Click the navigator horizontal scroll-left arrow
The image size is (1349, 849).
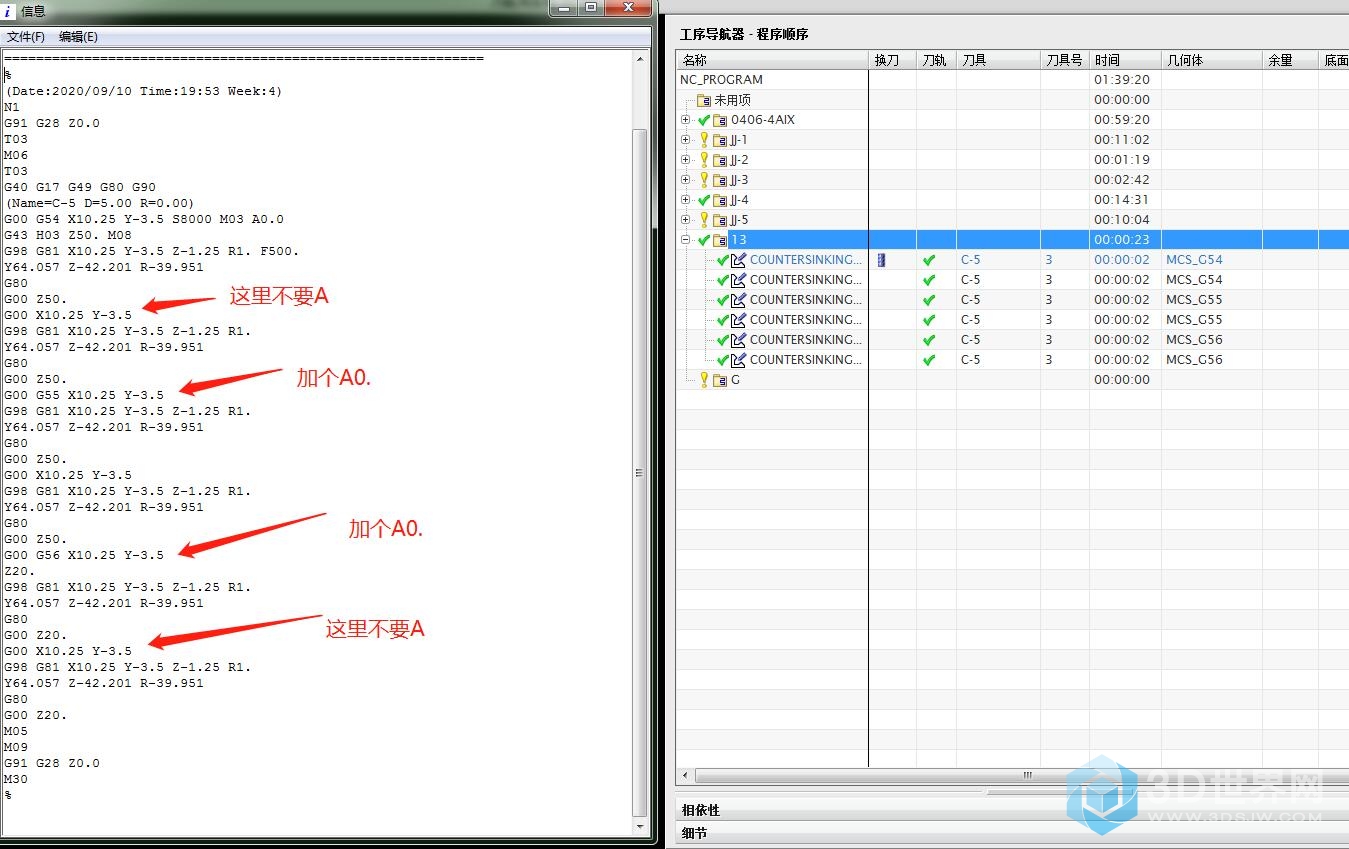coord(685,776)
